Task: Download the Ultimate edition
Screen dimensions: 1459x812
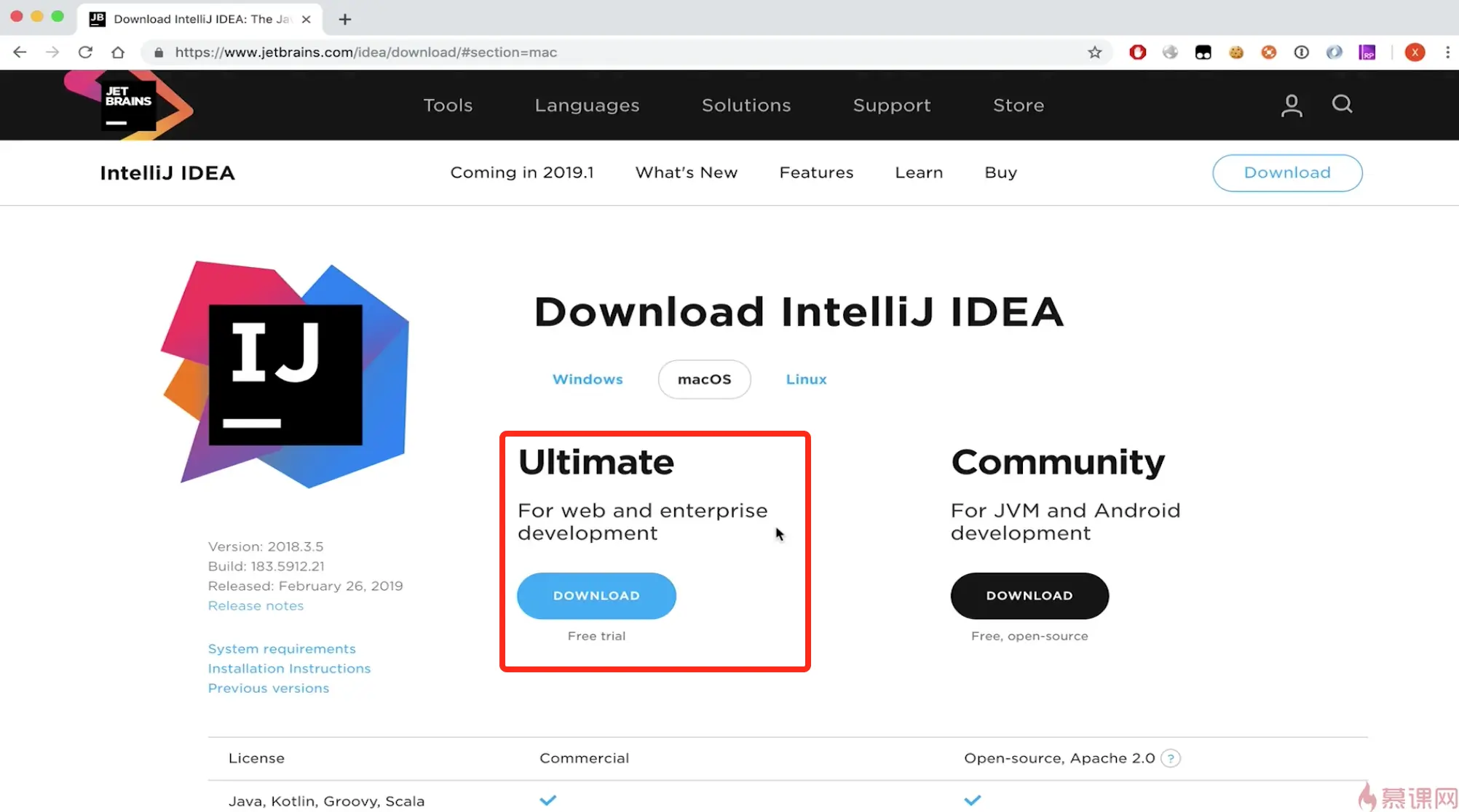Action: click(x=596, y=595)
